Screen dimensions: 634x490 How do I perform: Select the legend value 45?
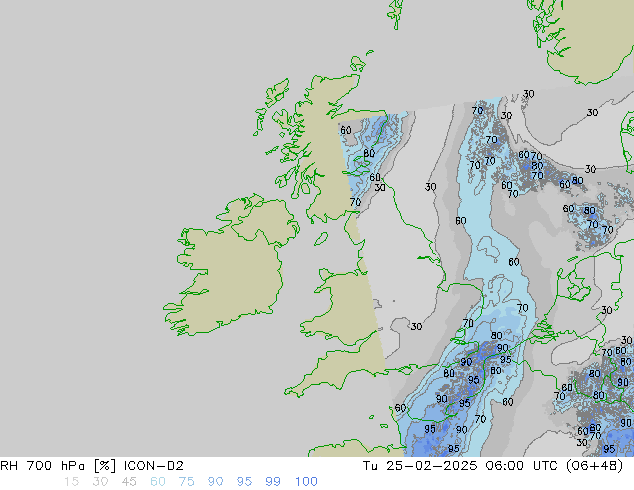click(129, 482)
